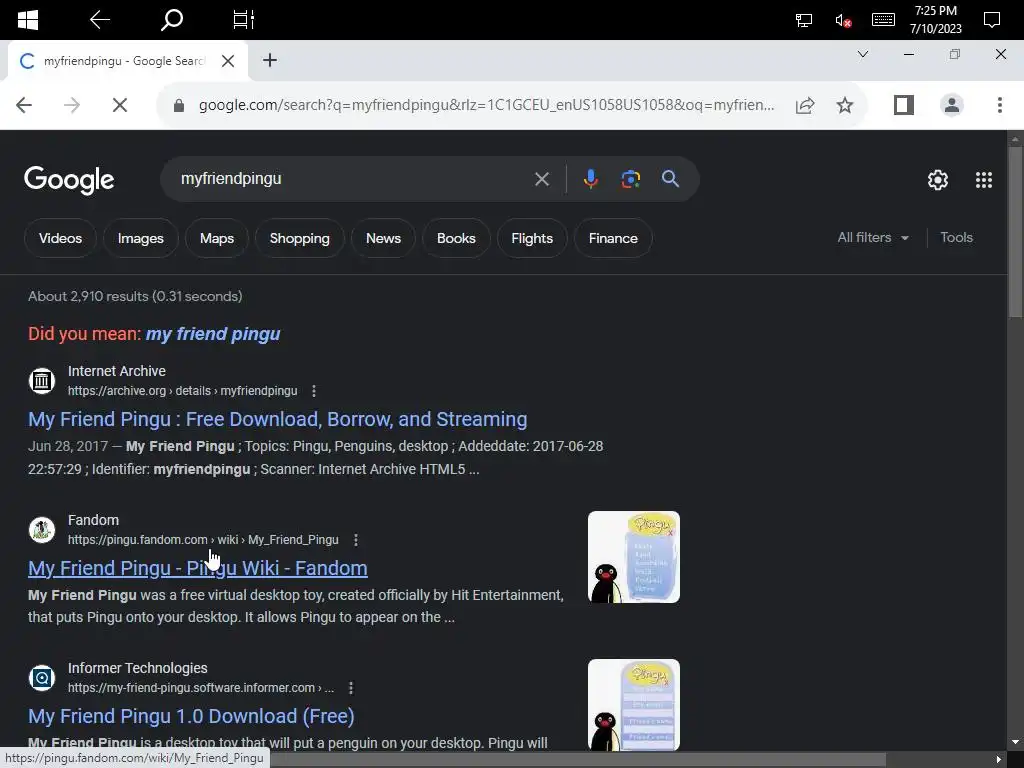Image resolution: width=1024 pixels, height=768 pixels.
Task: Search by voice microphone icon
Action: (590, 179)
